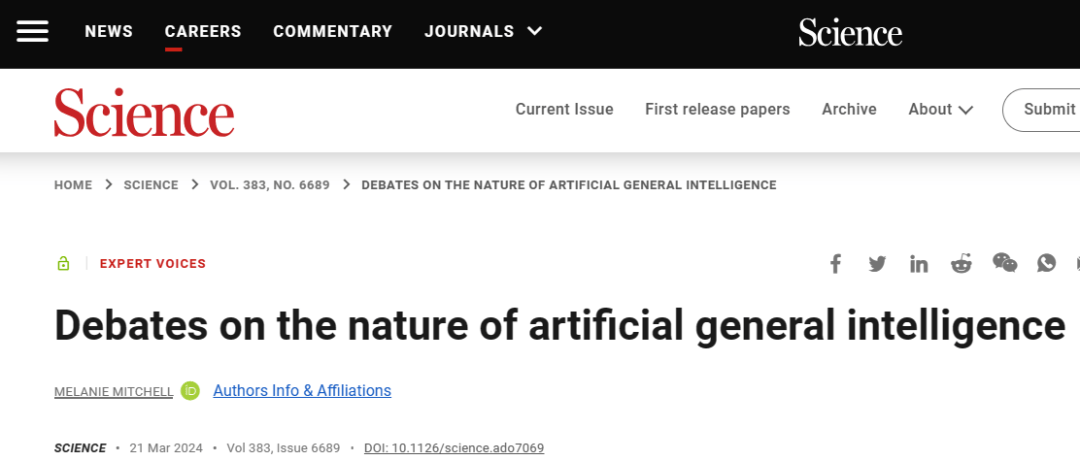Share article on WhatsApp
This screenshot has width=1080, height=461.
(1046, 263)
